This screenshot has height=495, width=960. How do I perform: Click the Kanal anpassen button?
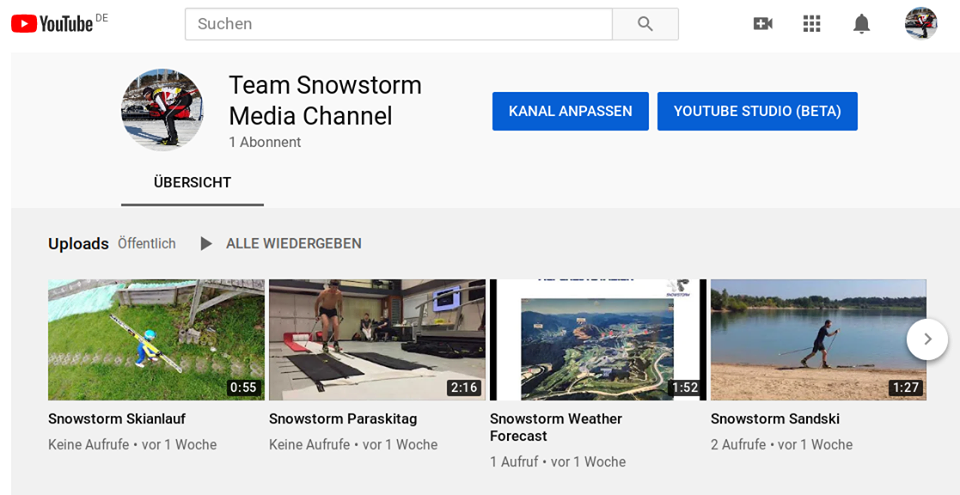(x=570, y=111)
